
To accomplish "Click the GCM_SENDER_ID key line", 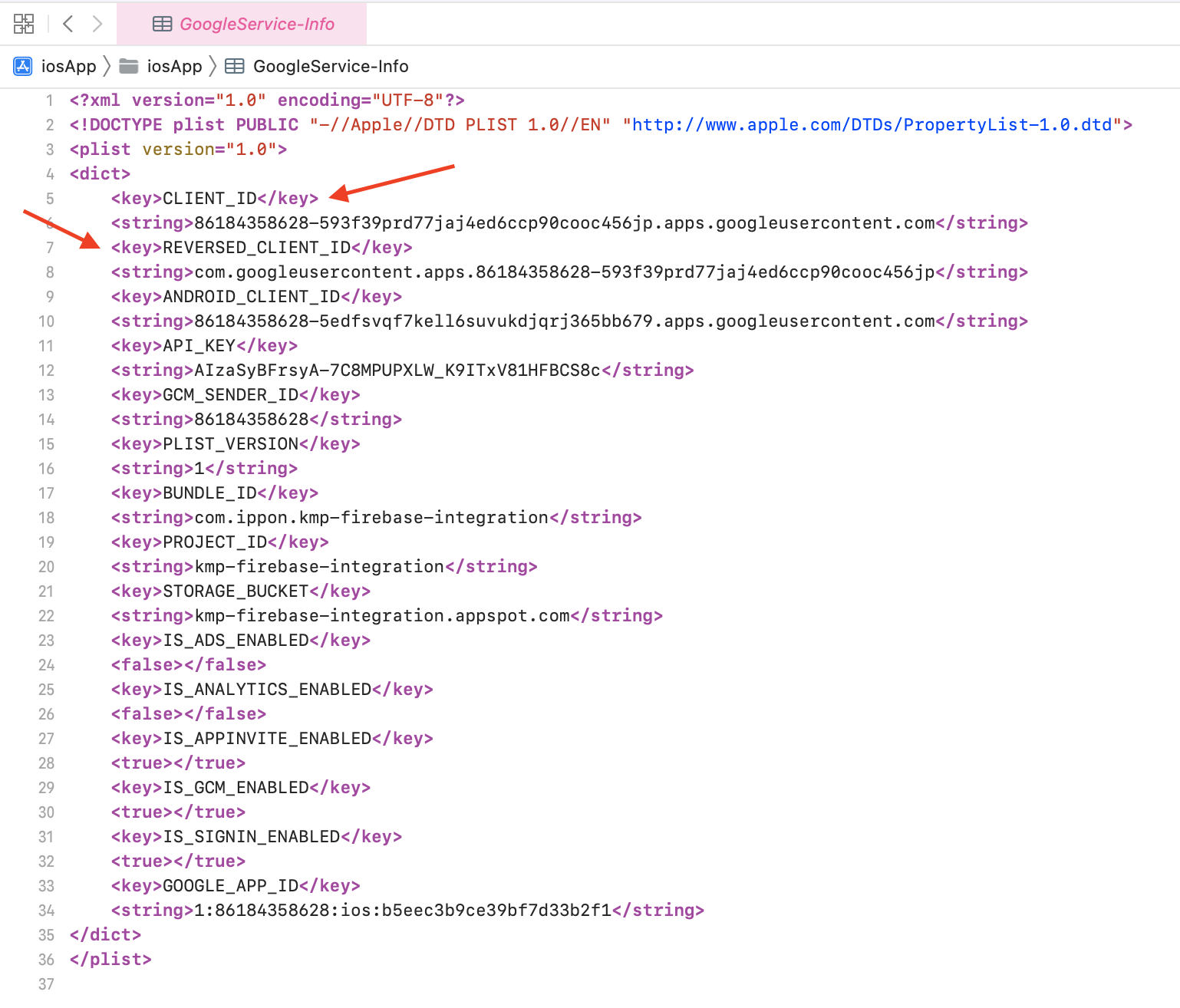I will coord(236,394).
